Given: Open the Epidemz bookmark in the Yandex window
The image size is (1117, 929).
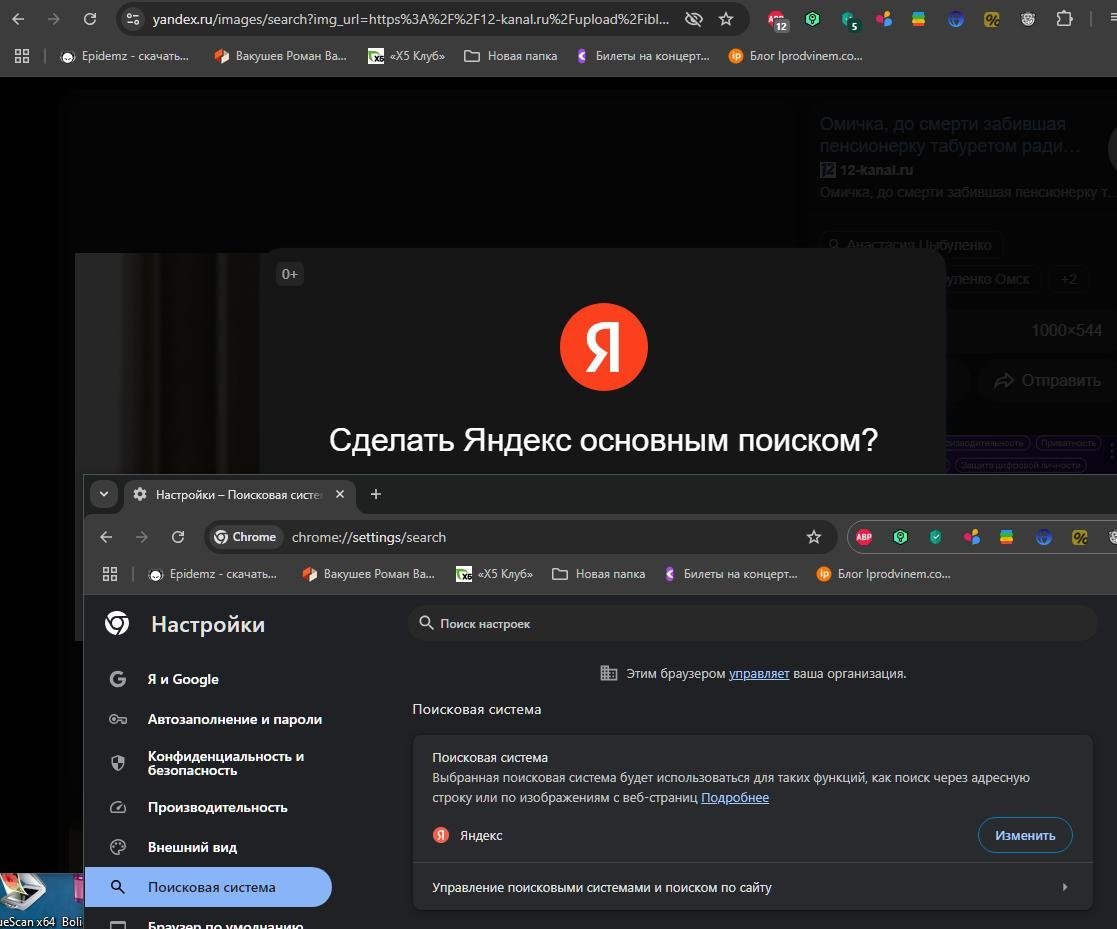Looking at the screenshot, I should pos(125,56).
